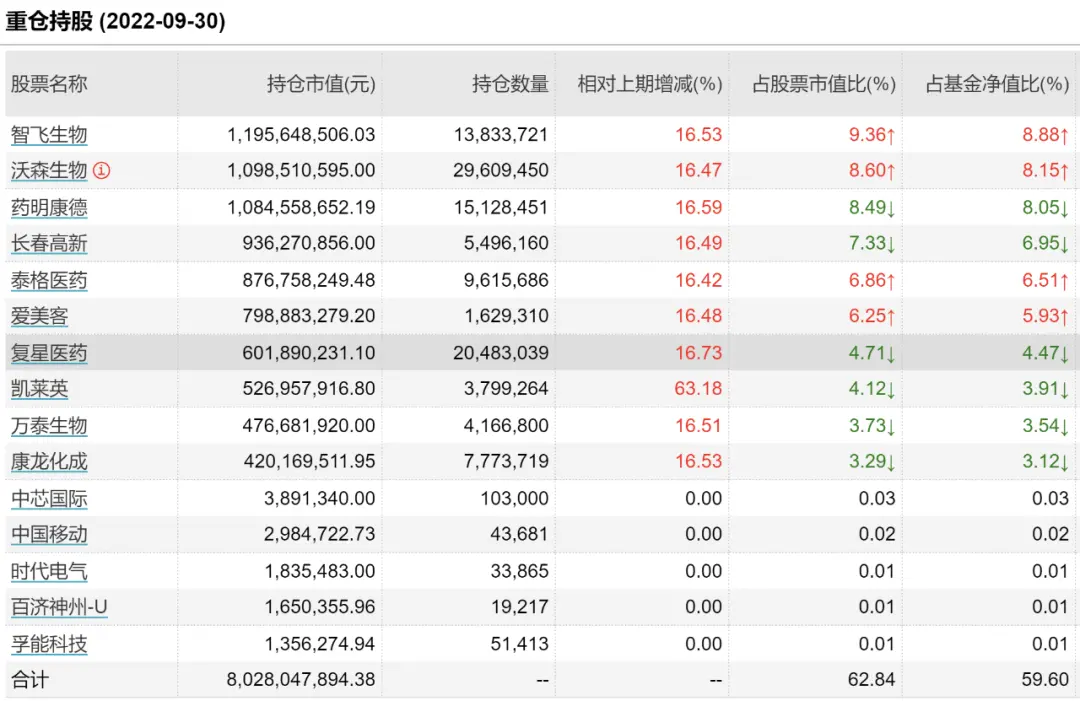
Task: Open the 中国移动 stock link
Action: (49, 534)
